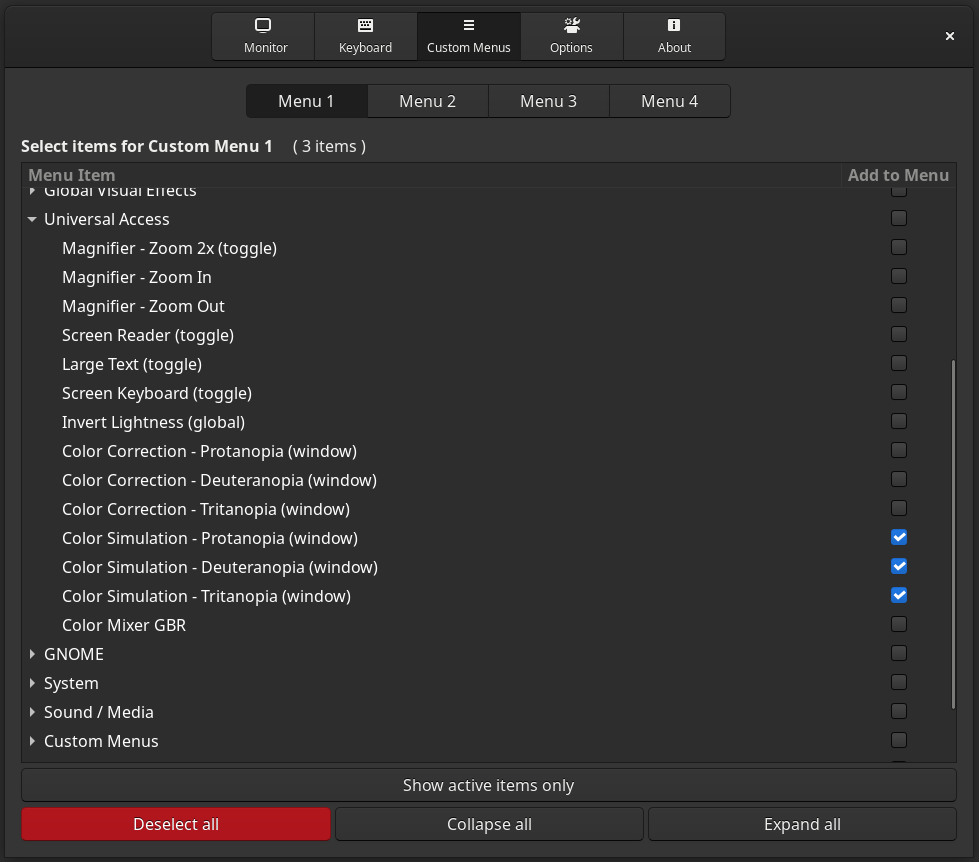
Task: Open the Options tab label
Action: click(571, 48)
